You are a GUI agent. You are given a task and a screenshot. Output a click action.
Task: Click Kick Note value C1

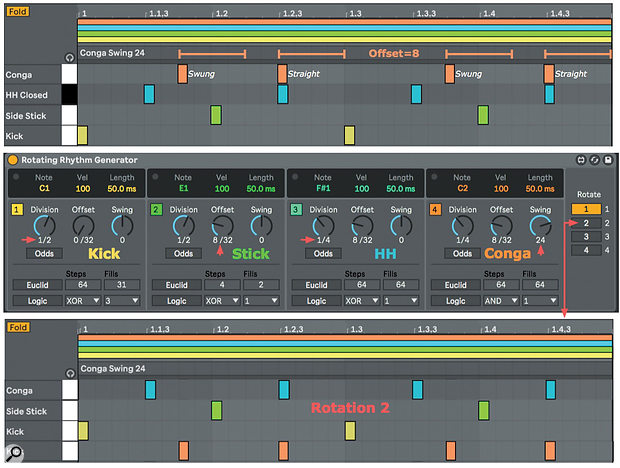44,189
